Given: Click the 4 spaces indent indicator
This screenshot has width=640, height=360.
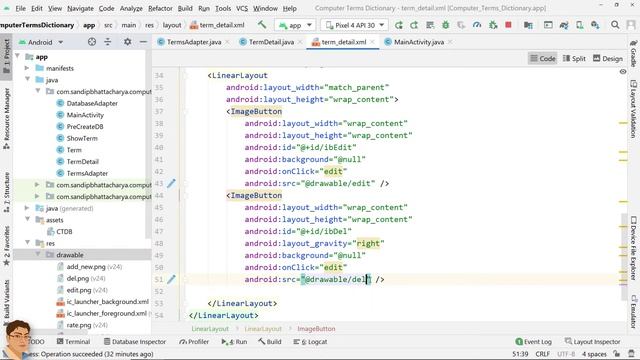Looking at the screenshot, I should pyautogui.click(x=594, y=354).
